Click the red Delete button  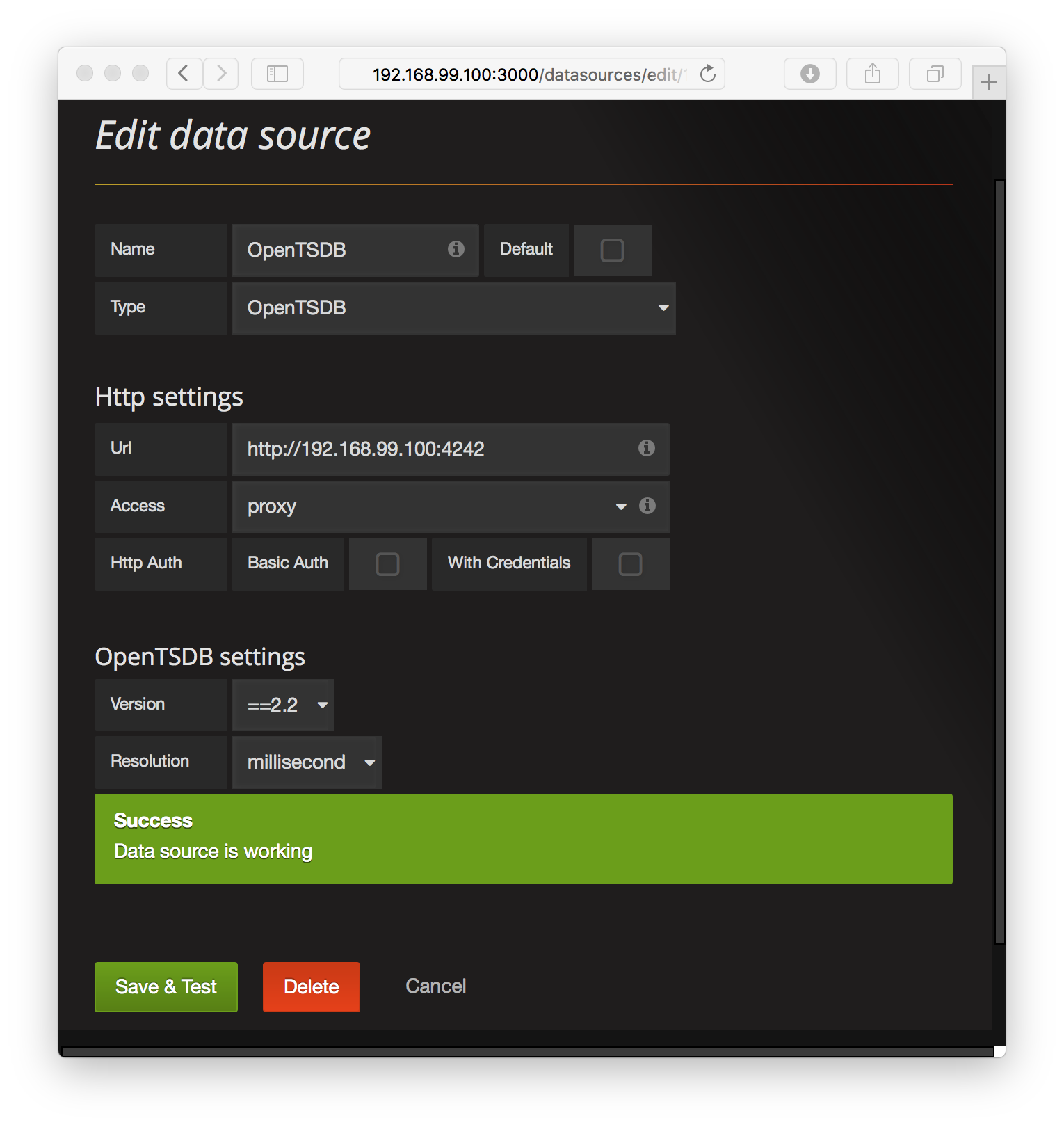coord(312,987)
